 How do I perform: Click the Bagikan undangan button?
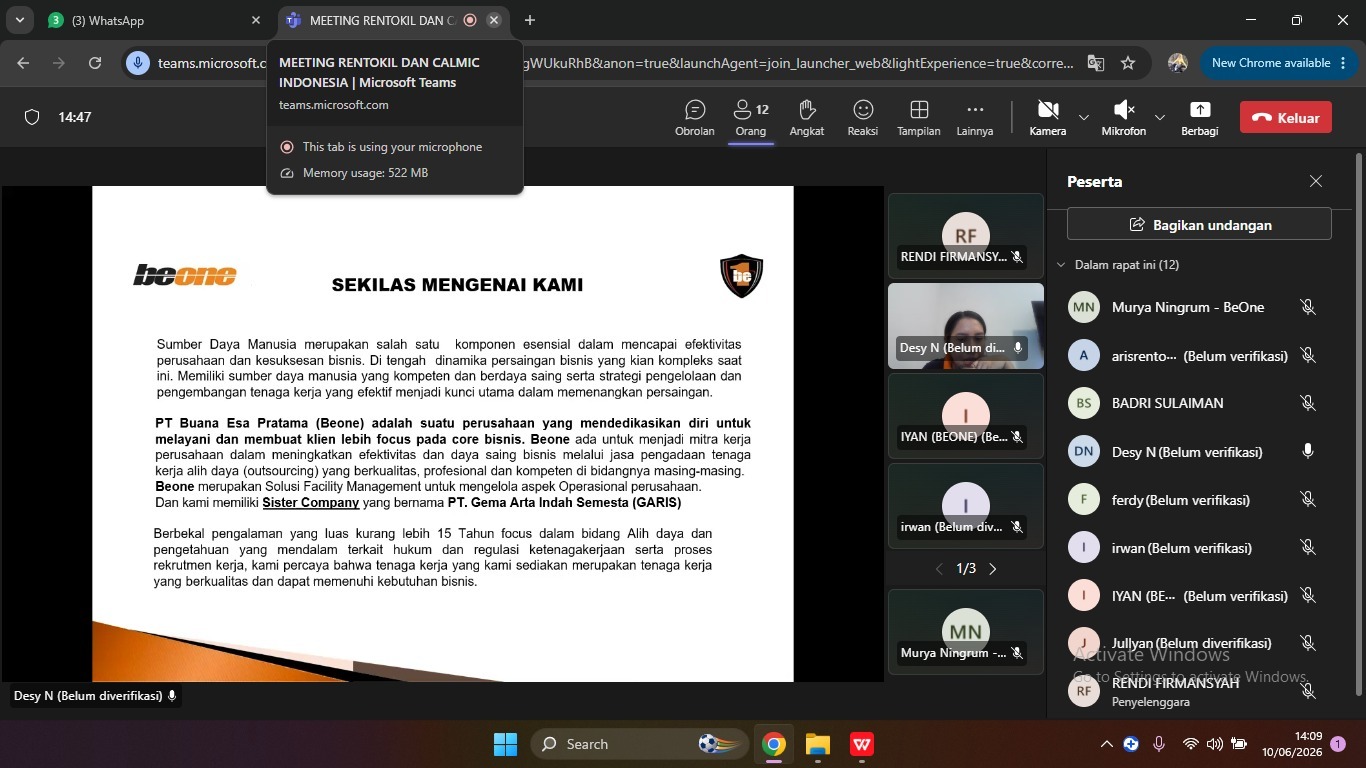[1199, 224]
